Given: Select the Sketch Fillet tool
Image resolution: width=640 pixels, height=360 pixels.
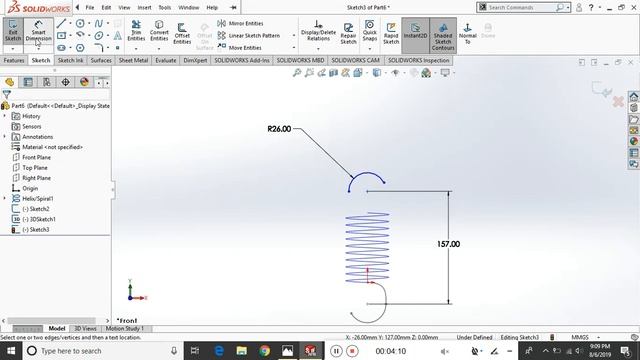Looking at the screenshot, I should [99, 48].
